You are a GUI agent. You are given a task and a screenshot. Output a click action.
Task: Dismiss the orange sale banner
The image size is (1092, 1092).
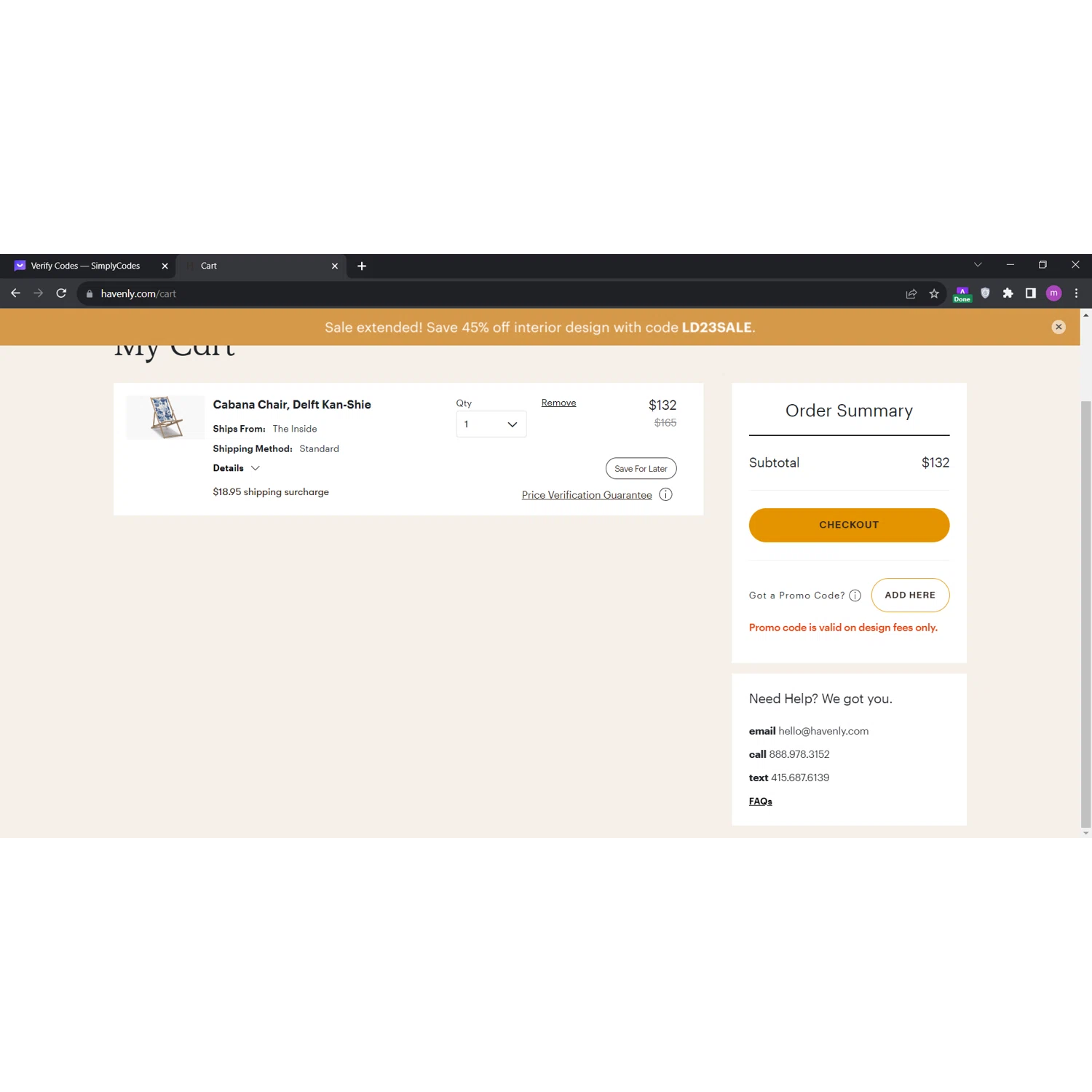pos(1059,327)
